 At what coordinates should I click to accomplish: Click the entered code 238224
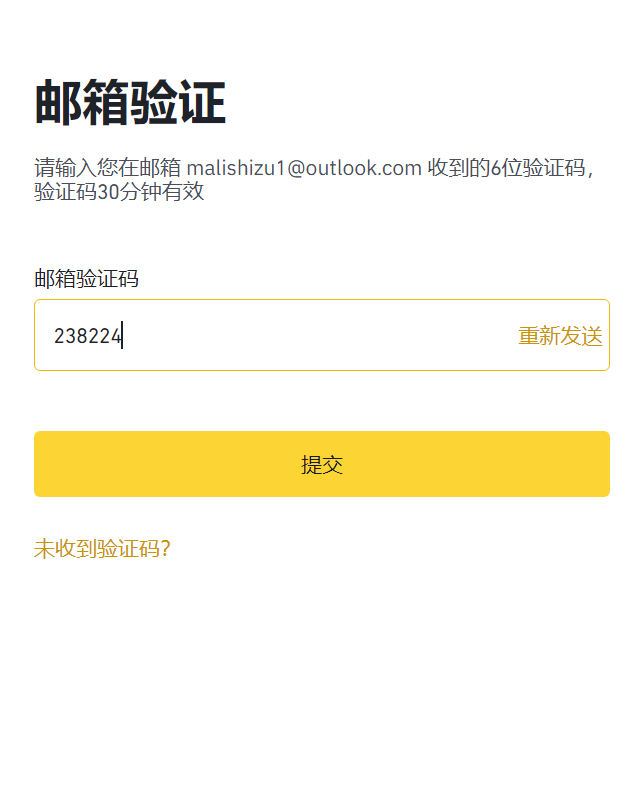87,336
